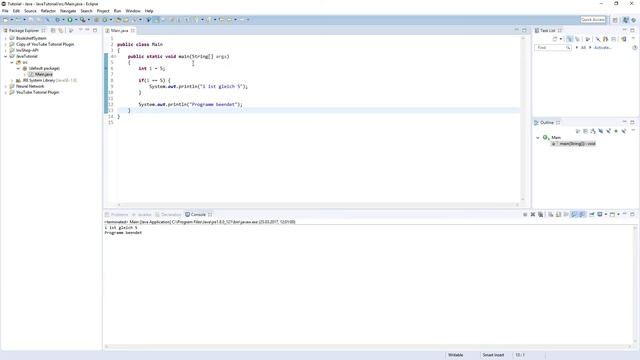Open the File menu
Screen dimensions: 640x360
(x=5, y=11)
